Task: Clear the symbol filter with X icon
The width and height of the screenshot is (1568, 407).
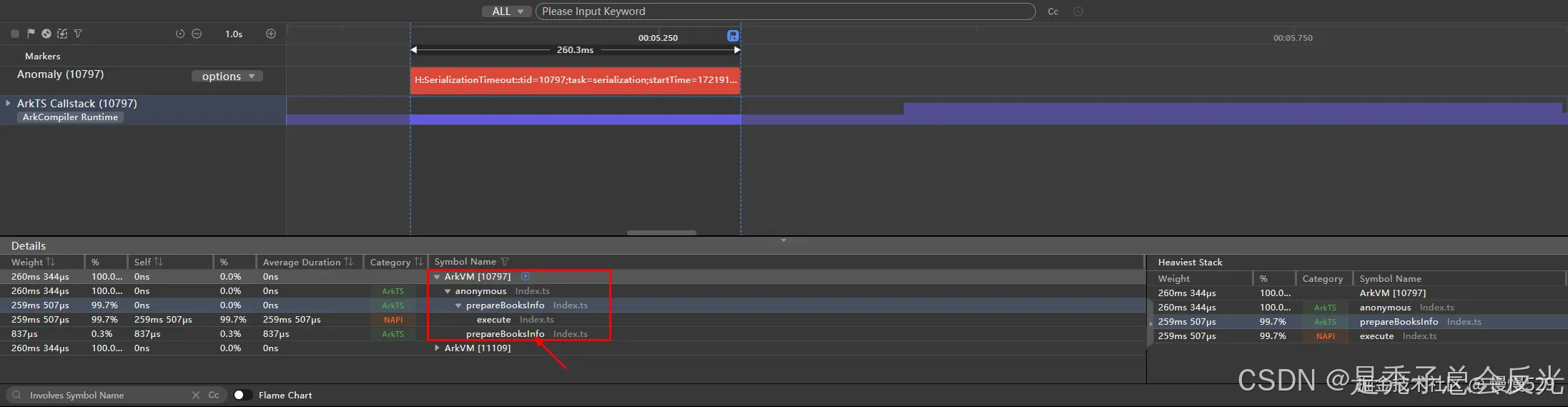Action: point(196,395)
